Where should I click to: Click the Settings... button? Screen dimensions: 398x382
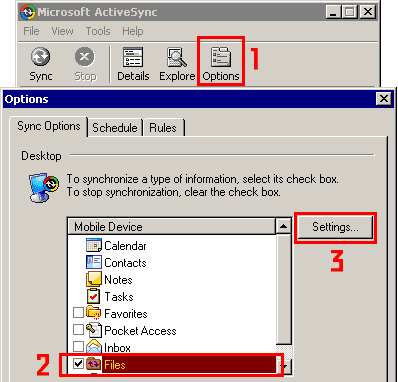pos(335,227)
